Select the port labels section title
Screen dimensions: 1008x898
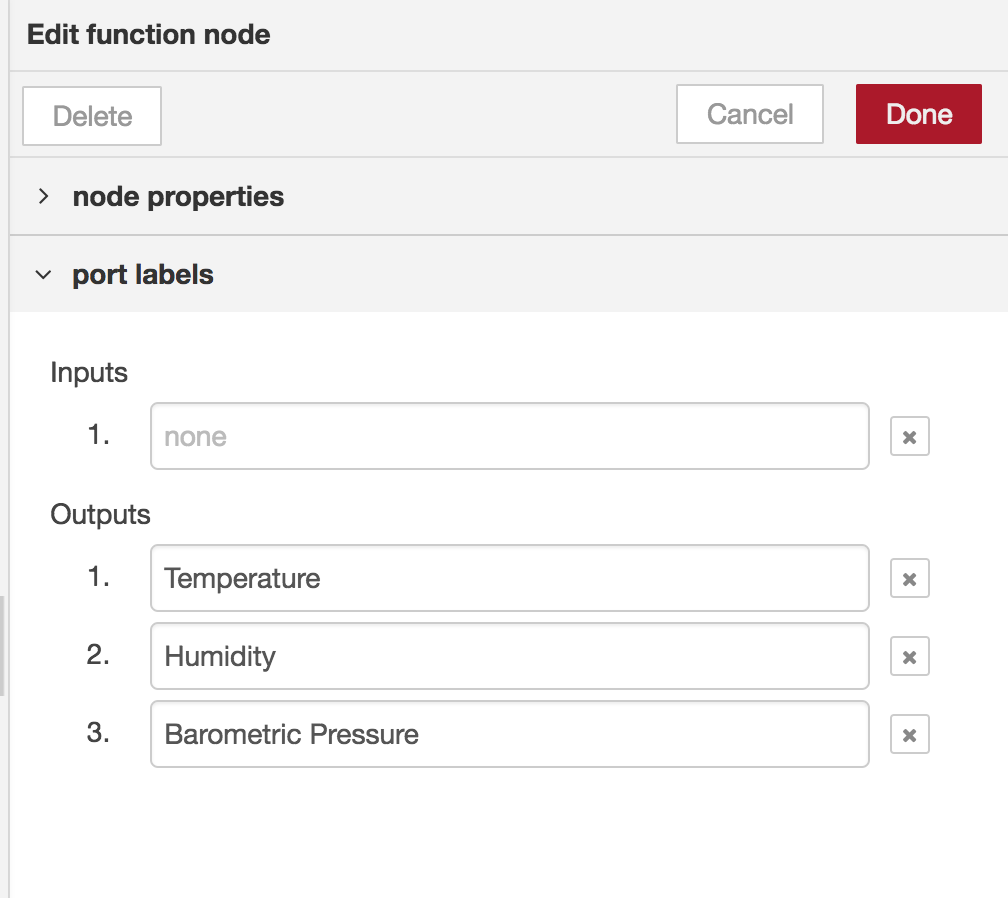141,274
